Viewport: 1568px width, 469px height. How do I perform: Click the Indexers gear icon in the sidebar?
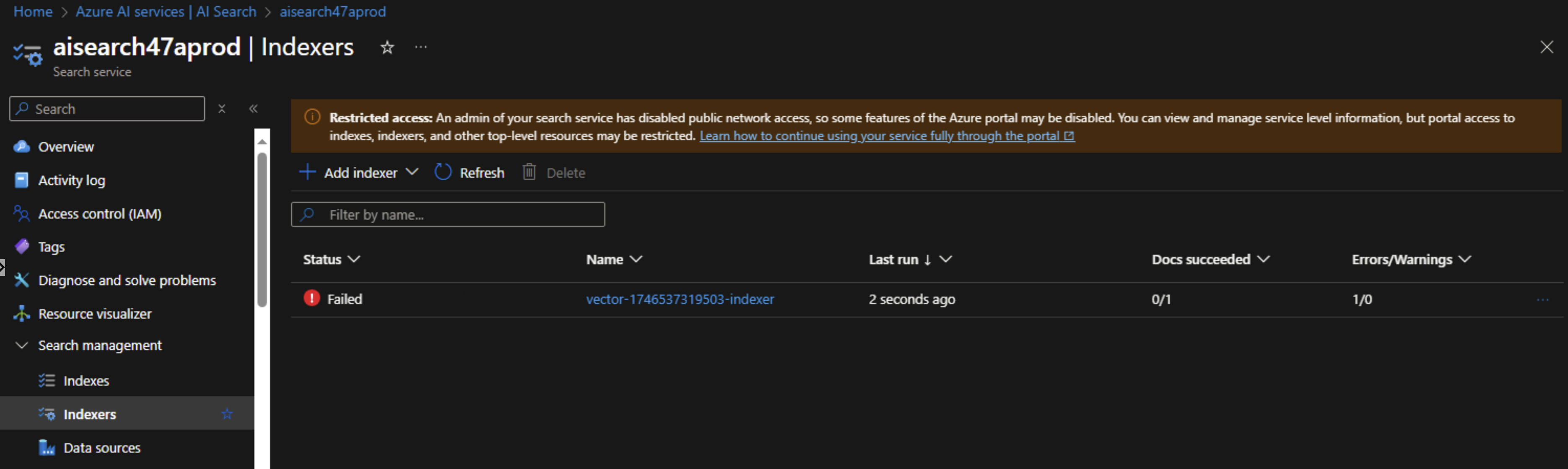pos(47,414)
